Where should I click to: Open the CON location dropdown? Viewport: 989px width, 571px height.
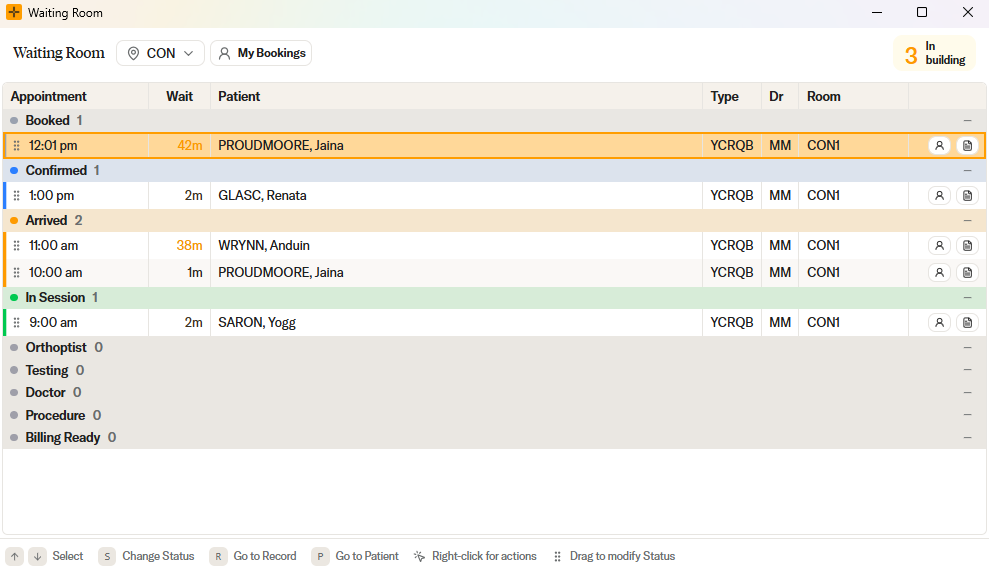(160, 53)
